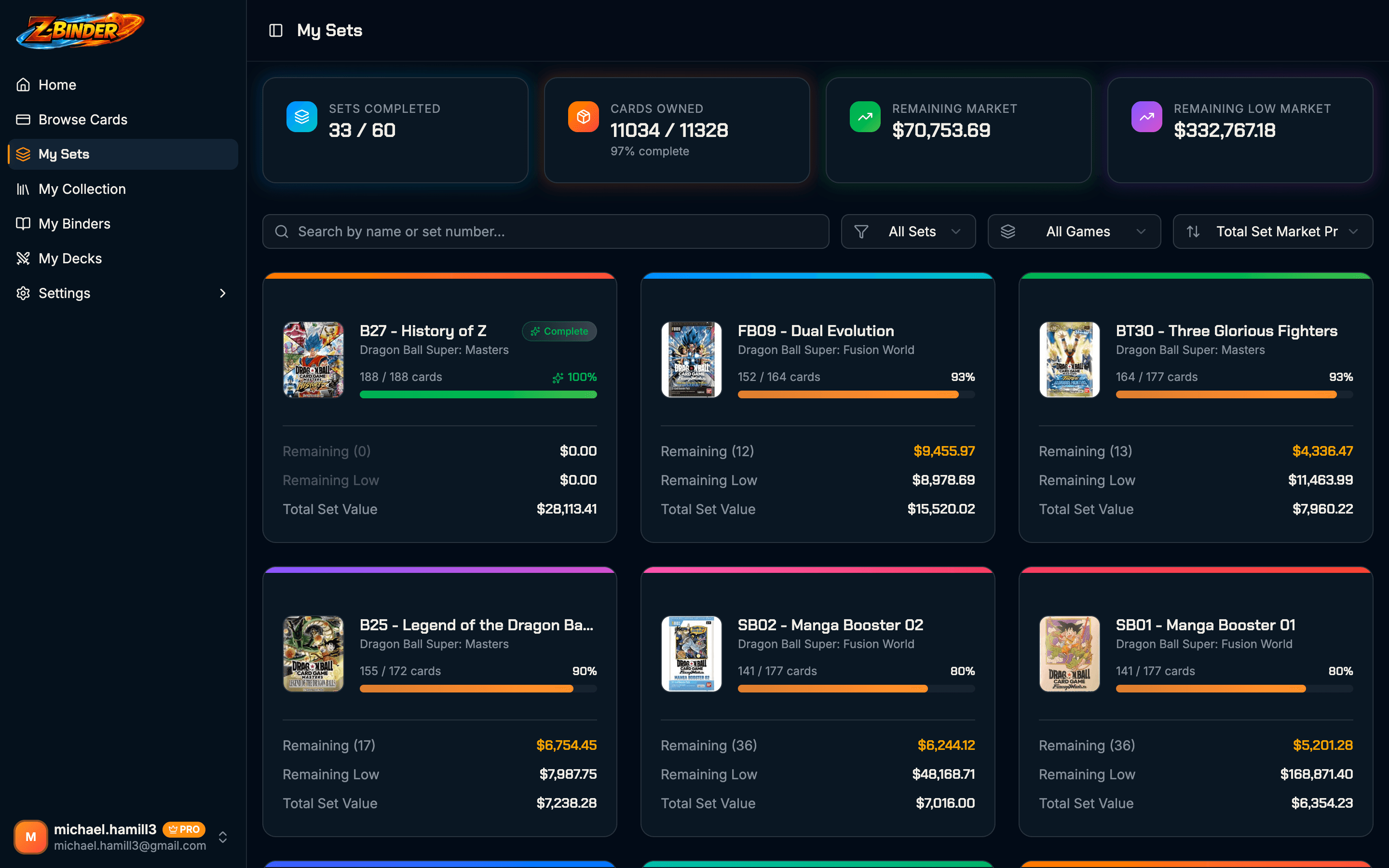Toggle the sidebar collapse icon beside My Sets
Viewport: 1389px width, 868px height.
[x=277, y=30]
